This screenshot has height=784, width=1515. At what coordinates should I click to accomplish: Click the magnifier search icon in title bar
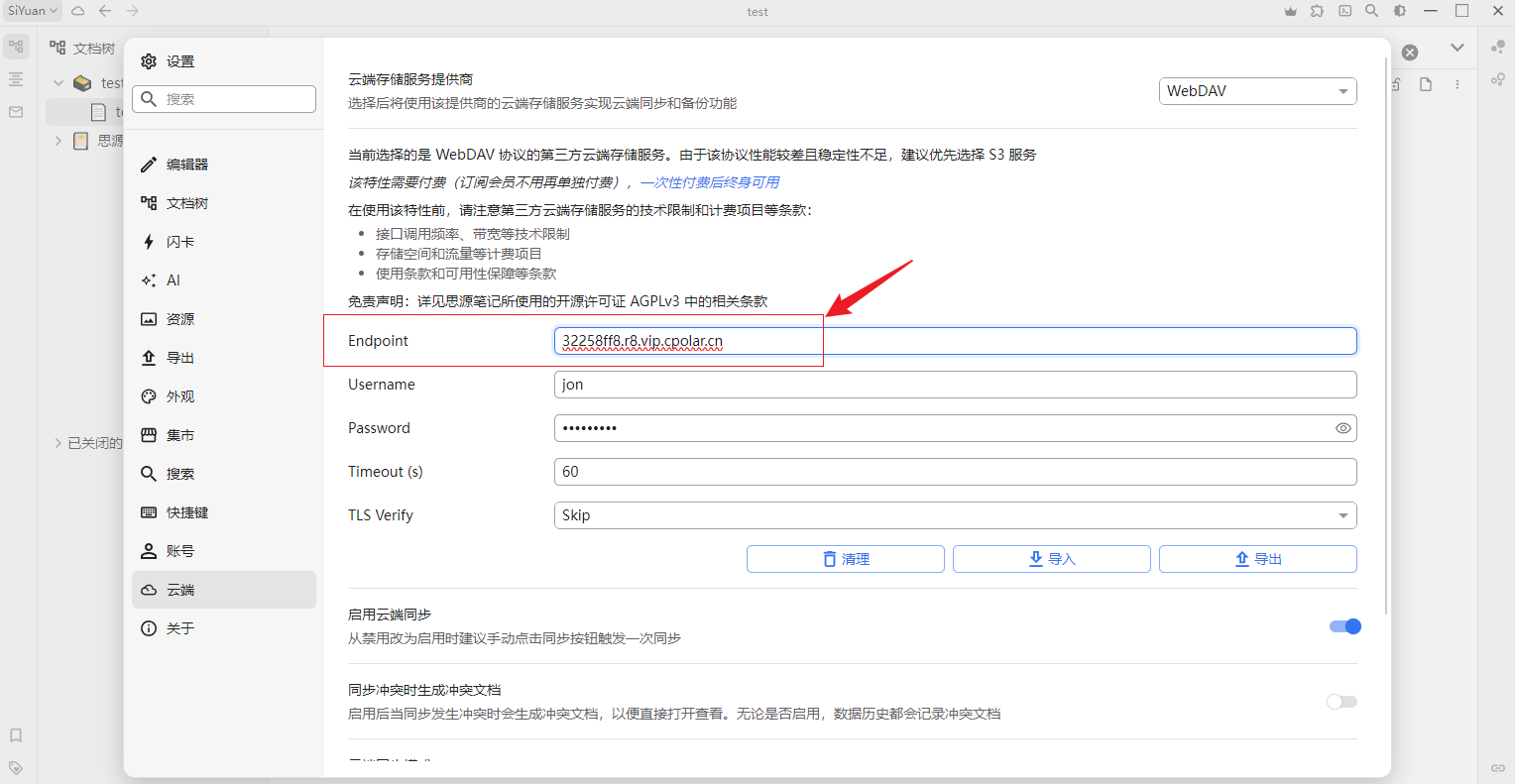(1371, 11)
